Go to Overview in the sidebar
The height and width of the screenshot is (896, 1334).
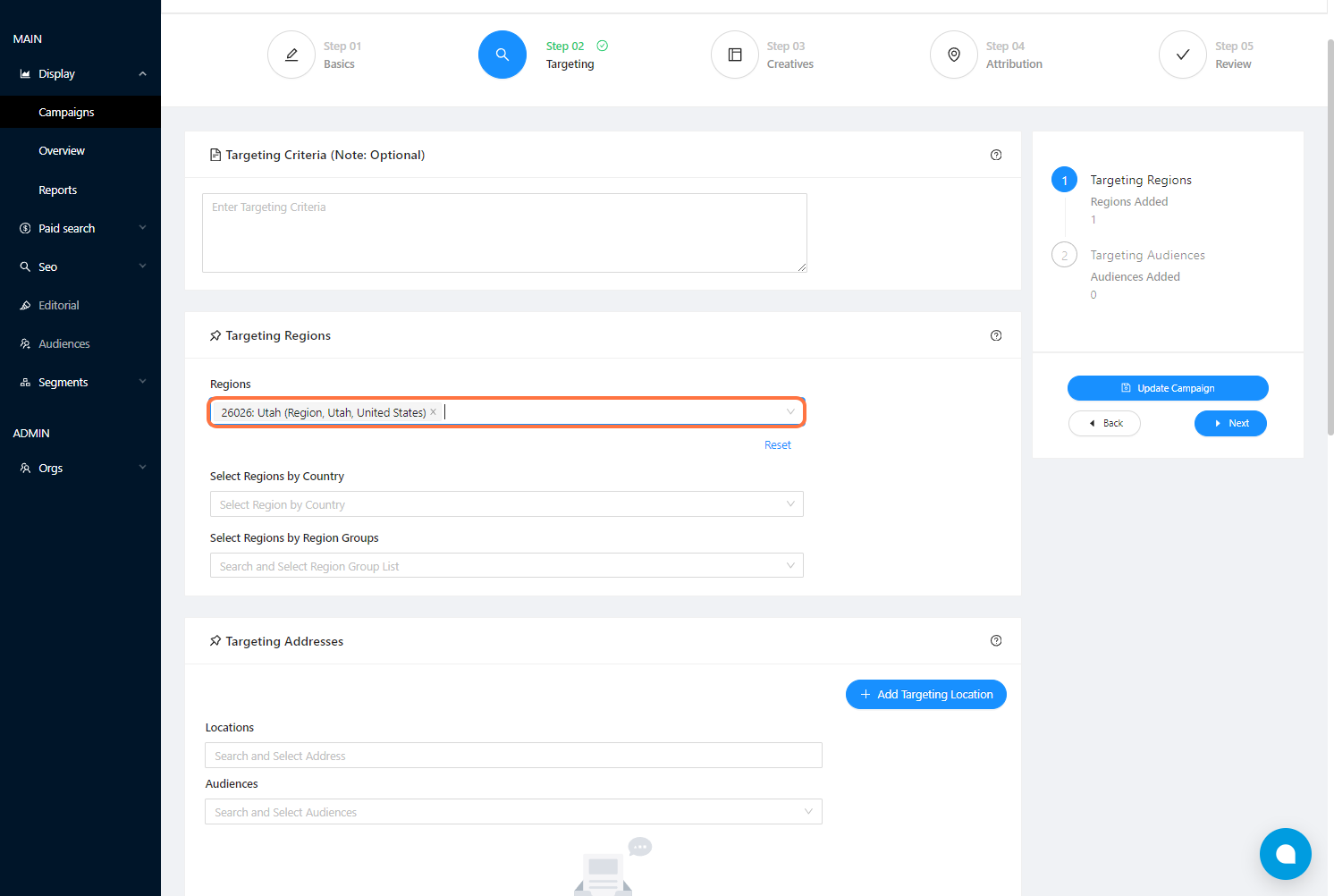62,151
